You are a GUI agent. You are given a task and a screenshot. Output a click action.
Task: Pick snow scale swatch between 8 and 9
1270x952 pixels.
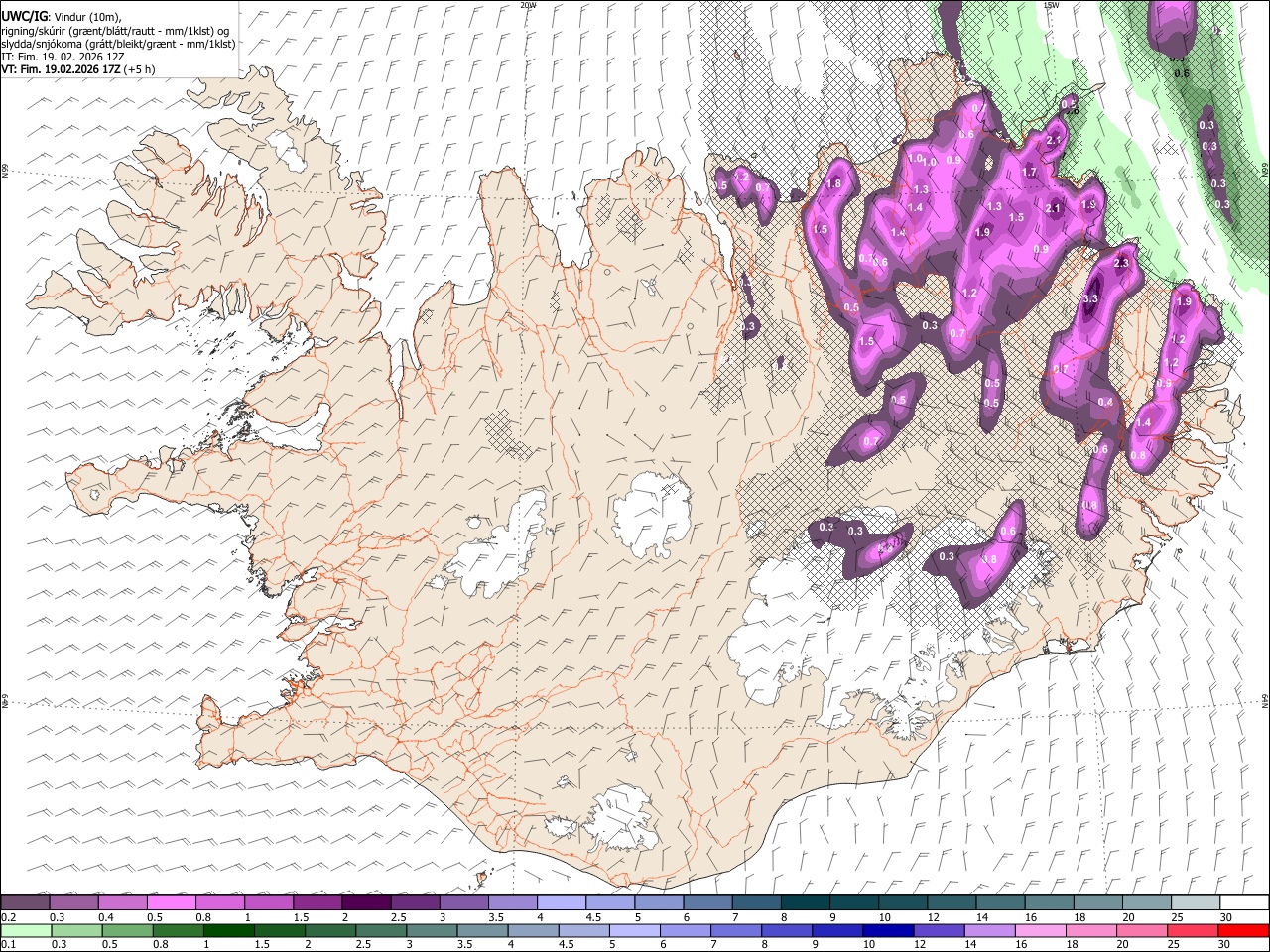805,902
